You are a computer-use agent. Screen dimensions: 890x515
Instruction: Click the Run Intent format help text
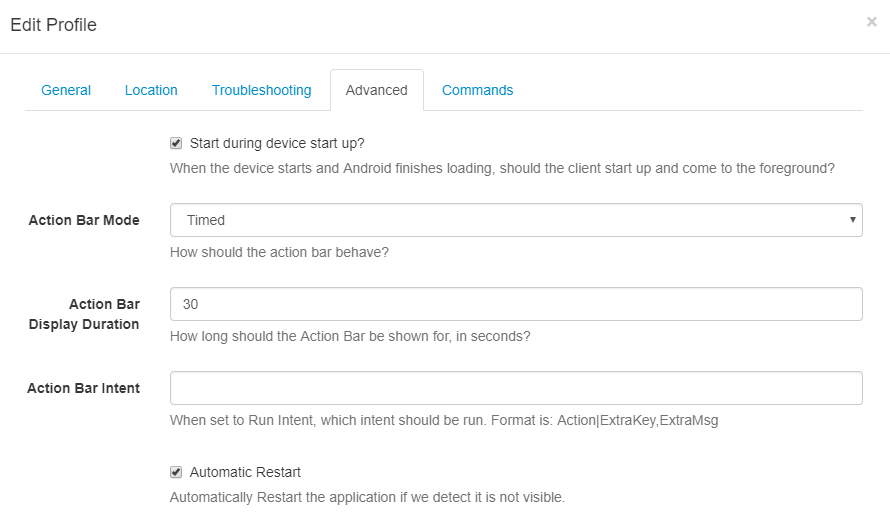tap(444, 420)
